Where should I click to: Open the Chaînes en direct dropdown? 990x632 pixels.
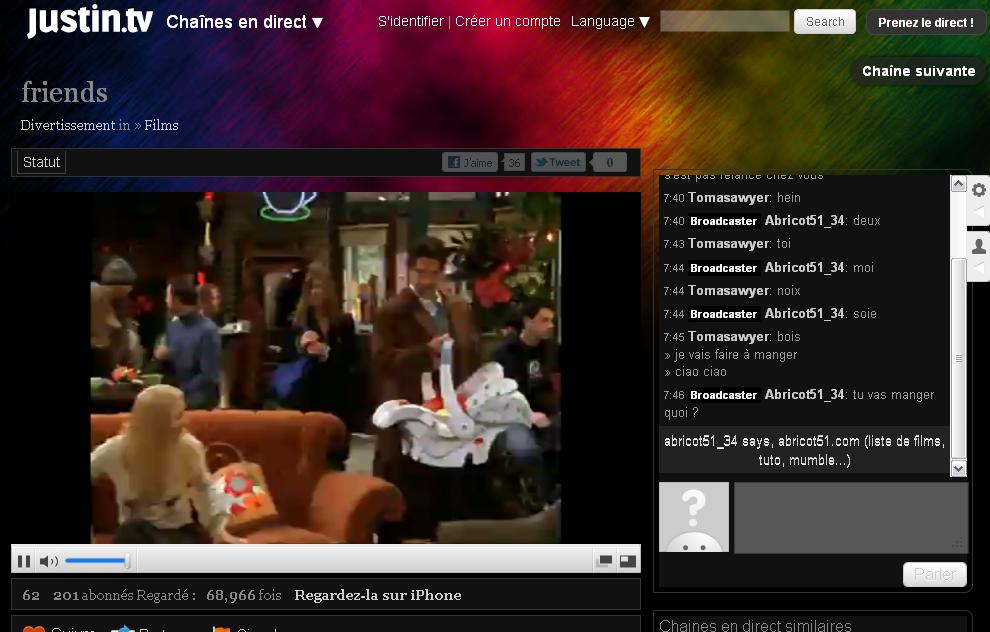coord(244,22)
